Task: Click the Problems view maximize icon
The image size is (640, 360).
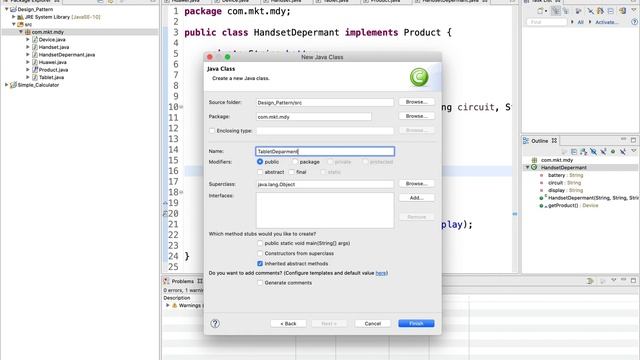Action: pos(633,280)
